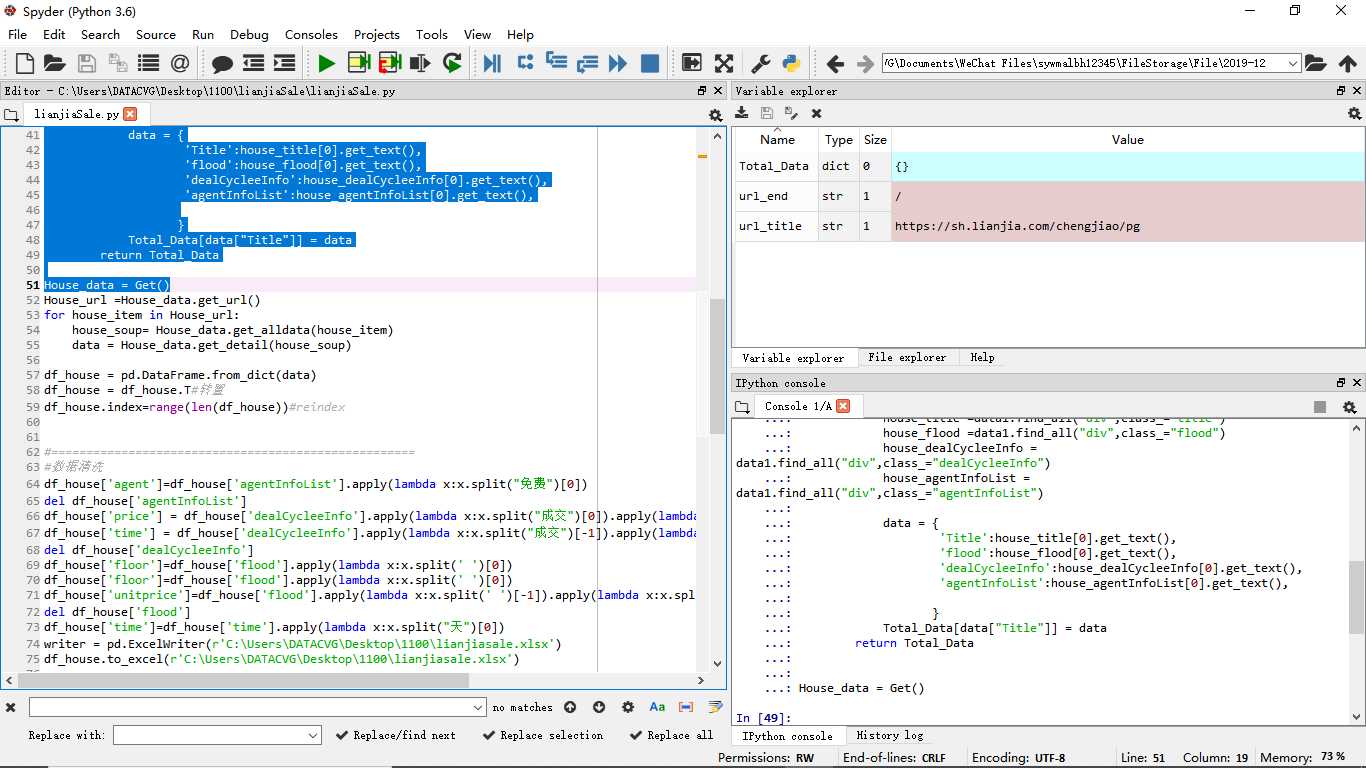Remove all variables in Variable explorer
Viewport: 1366px width, 768px height.
pyautogui.click(x=817, y=113)
